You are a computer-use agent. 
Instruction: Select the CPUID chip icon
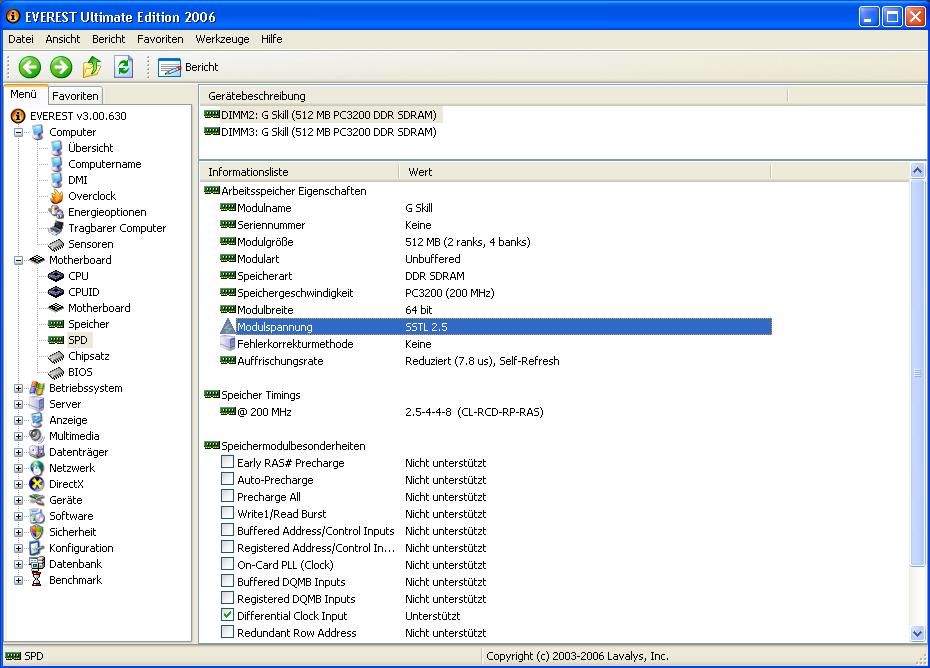point(56,292)
